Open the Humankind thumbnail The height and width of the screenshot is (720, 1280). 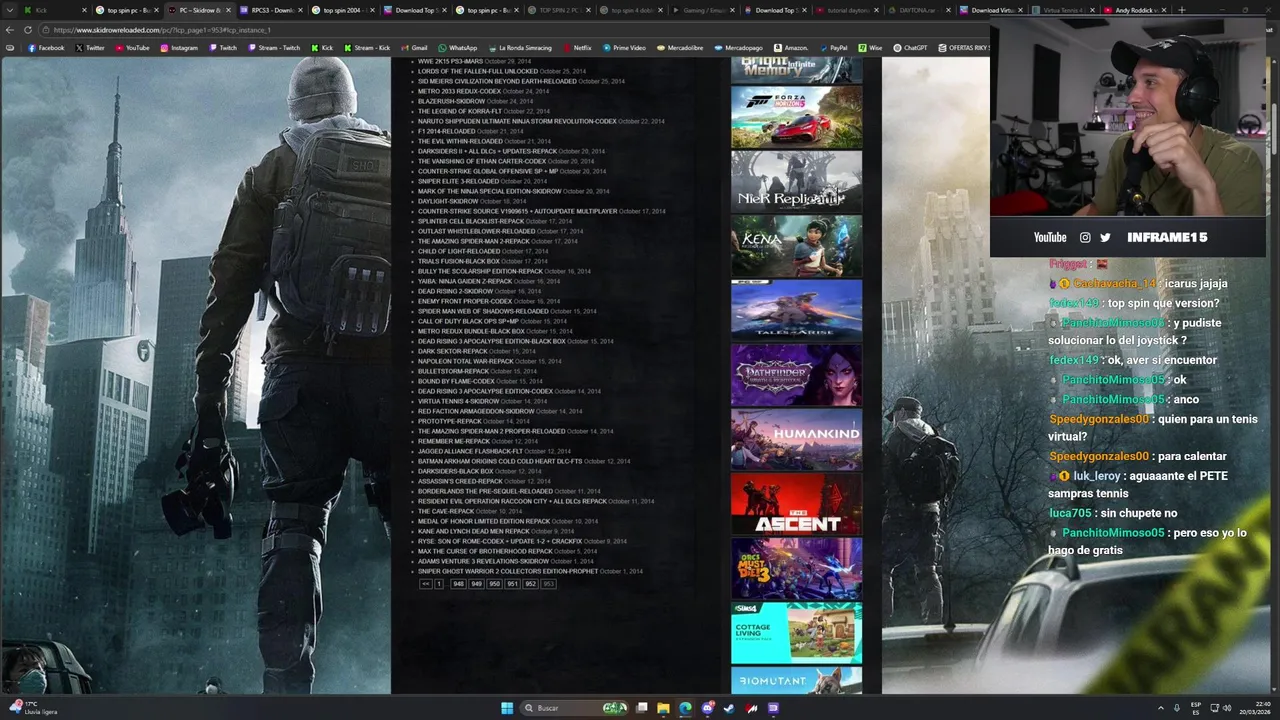click(796, 439)
